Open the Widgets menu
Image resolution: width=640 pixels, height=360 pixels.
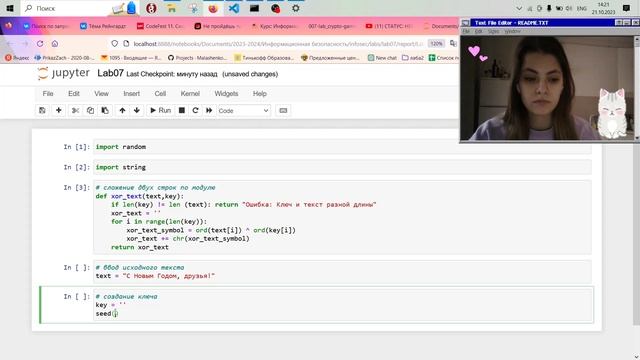point(226,94)
